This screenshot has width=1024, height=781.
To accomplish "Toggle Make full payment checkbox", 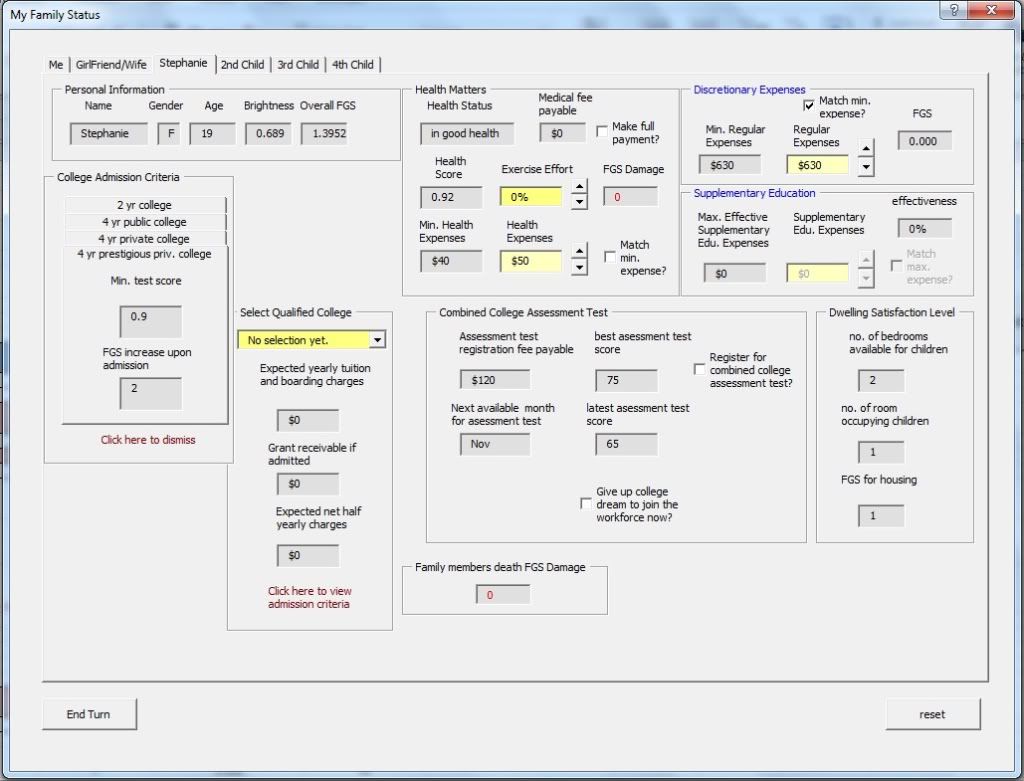I will point(602,131).
